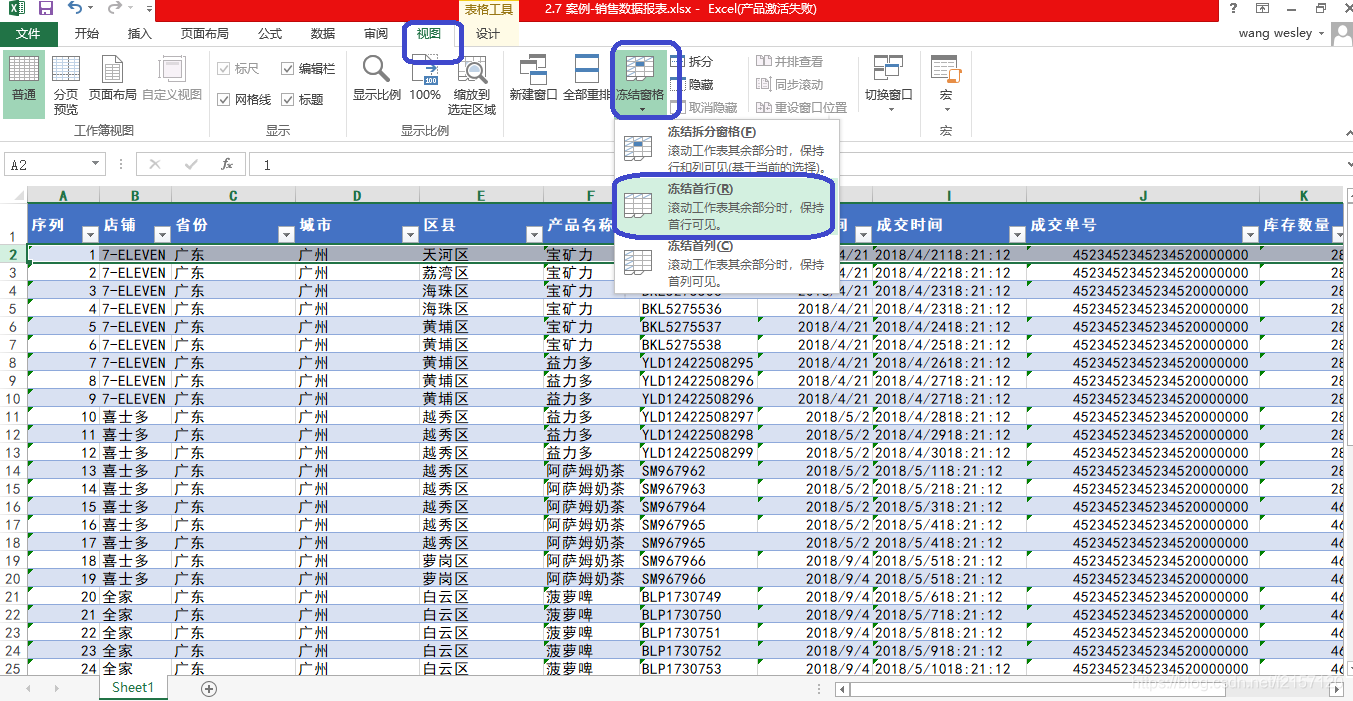The width and height of the screenshot is (1353, 701).
Task: Set zoom to 100%
Action: (x=425, y=79)
